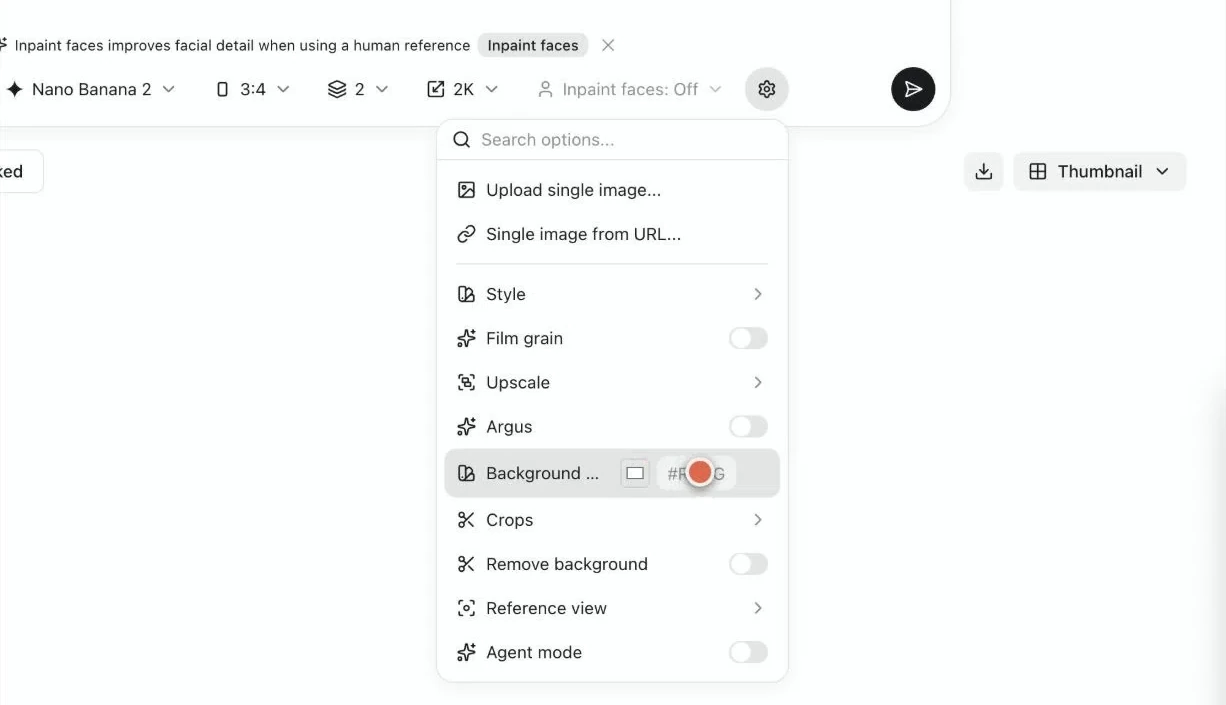Click the Upscale frame icon
Viewport: 1226px width, 705px height.
point(466,382)
